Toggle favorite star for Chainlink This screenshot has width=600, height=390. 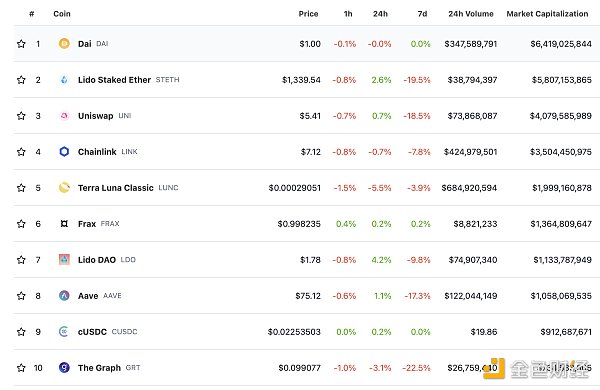[21, 152]
